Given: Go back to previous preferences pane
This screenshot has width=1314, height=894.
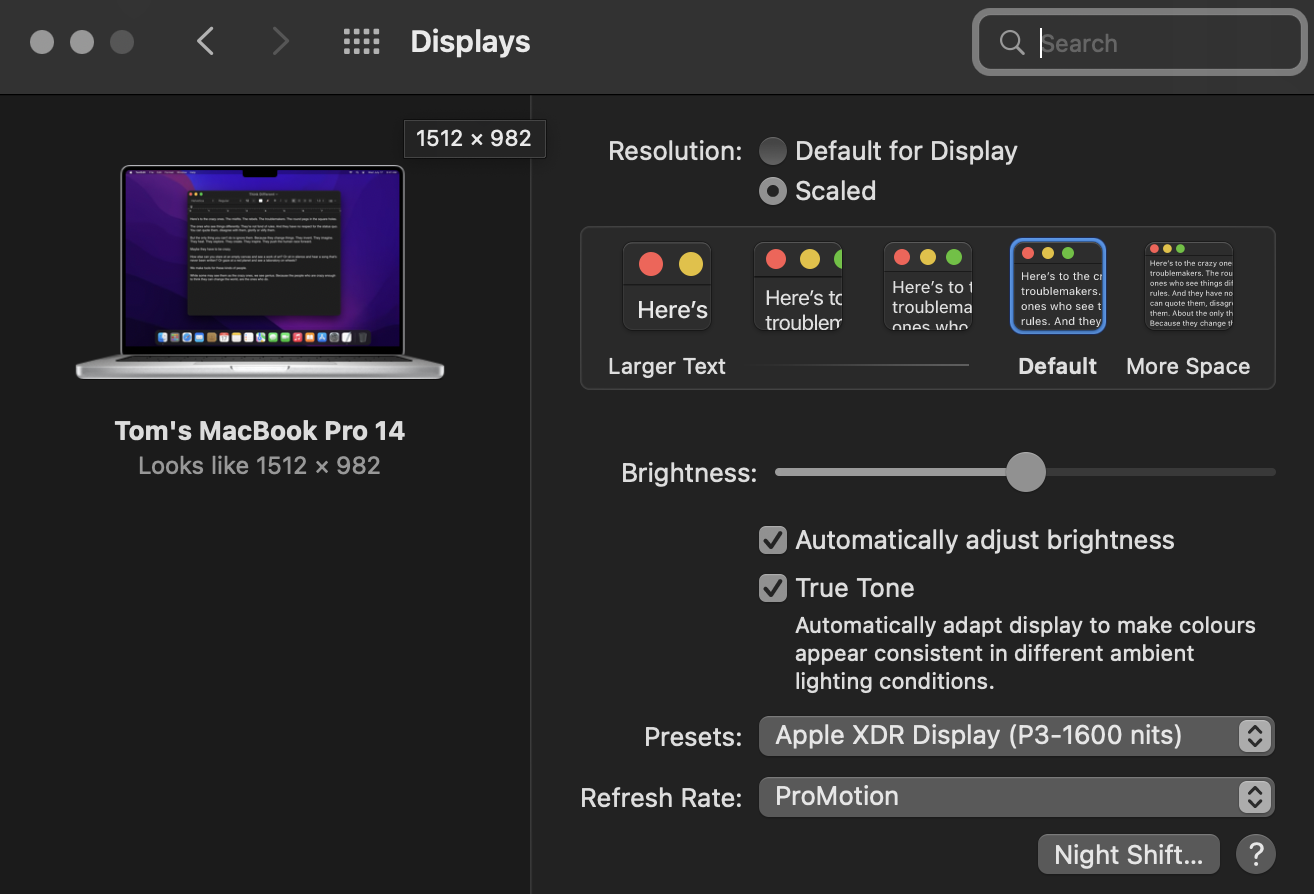Looking at the screenshot, I should point(206,42).
